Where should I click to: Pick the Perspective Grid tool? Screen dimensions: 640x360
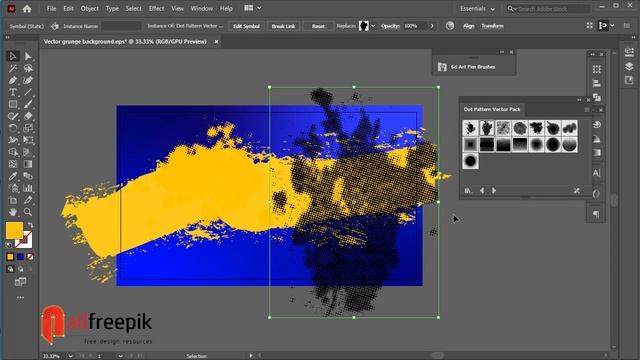(x=28, y=152)
